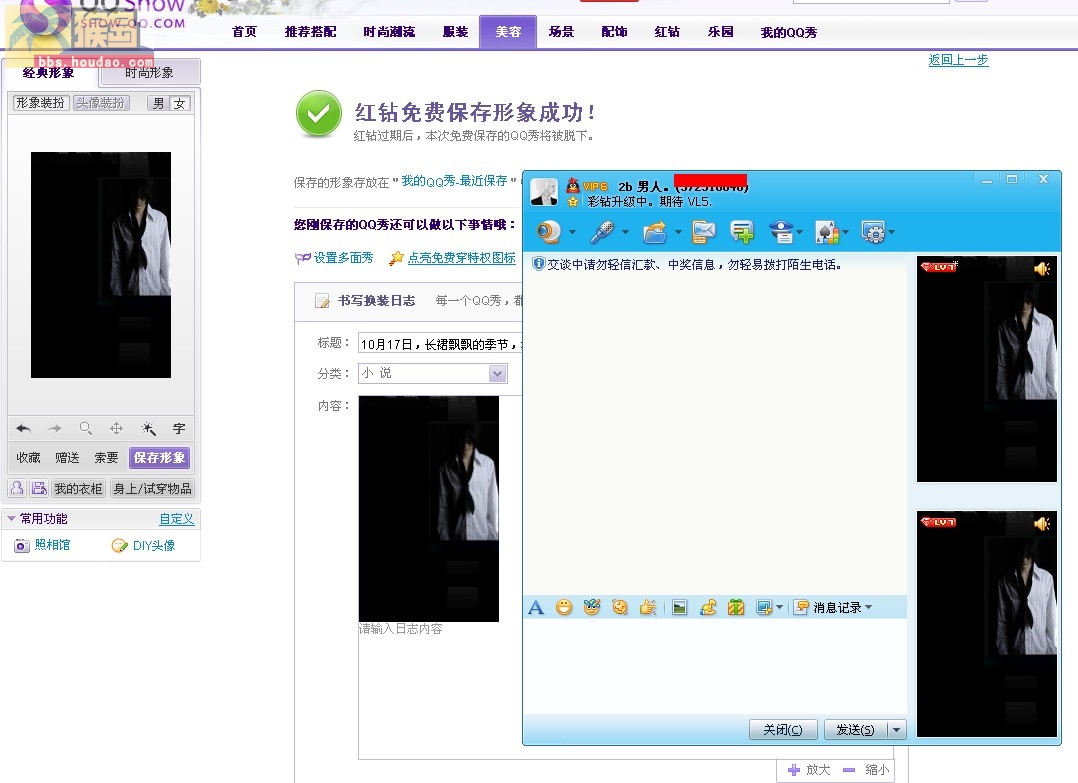Open the 我的QQ秀-最近保存 link
This screenshot has height=783, width=1078.
pos(454,181)
